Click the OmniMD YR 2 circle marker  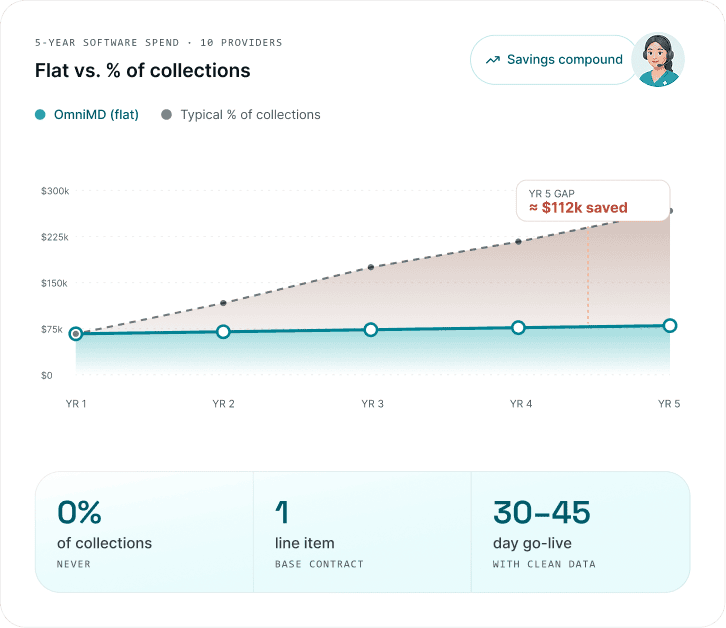pos(223,332)
